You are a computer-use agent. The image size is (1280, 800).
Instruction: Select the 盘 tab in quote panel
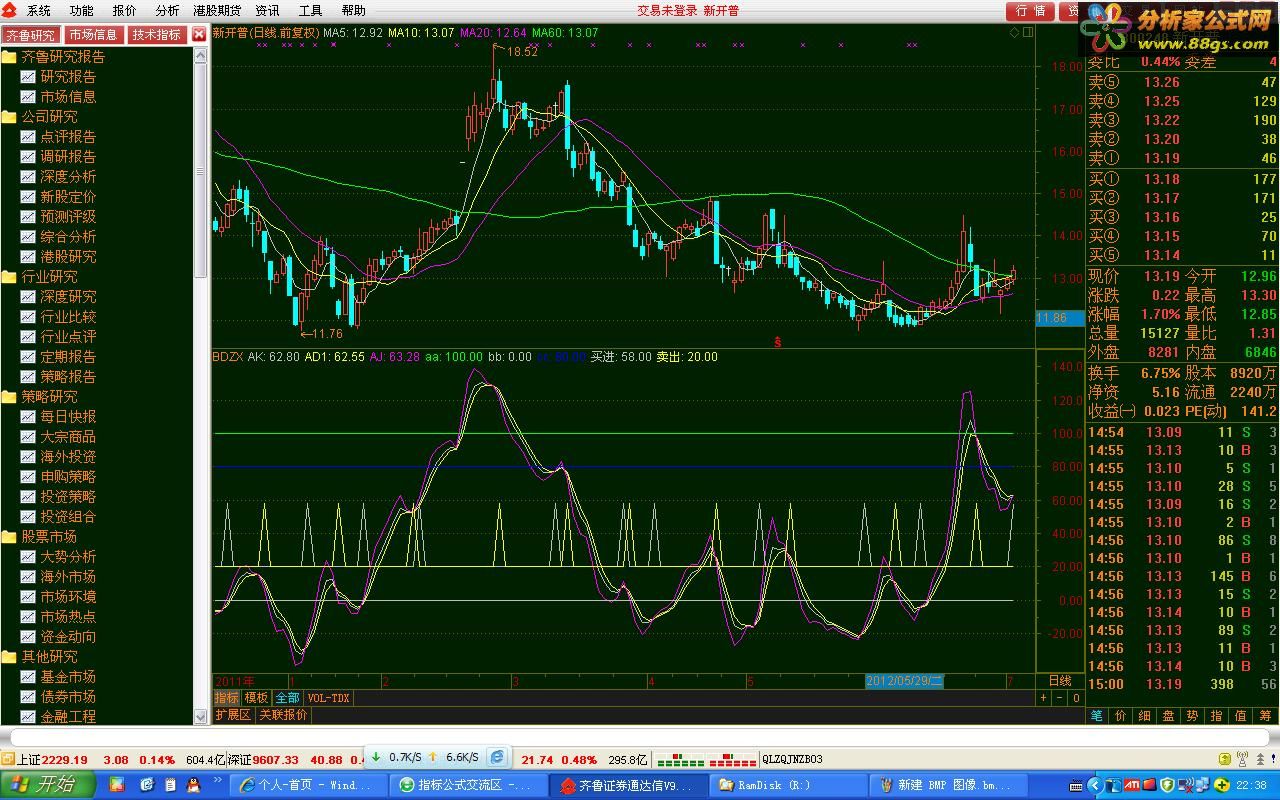click(x=1169, y=715)
